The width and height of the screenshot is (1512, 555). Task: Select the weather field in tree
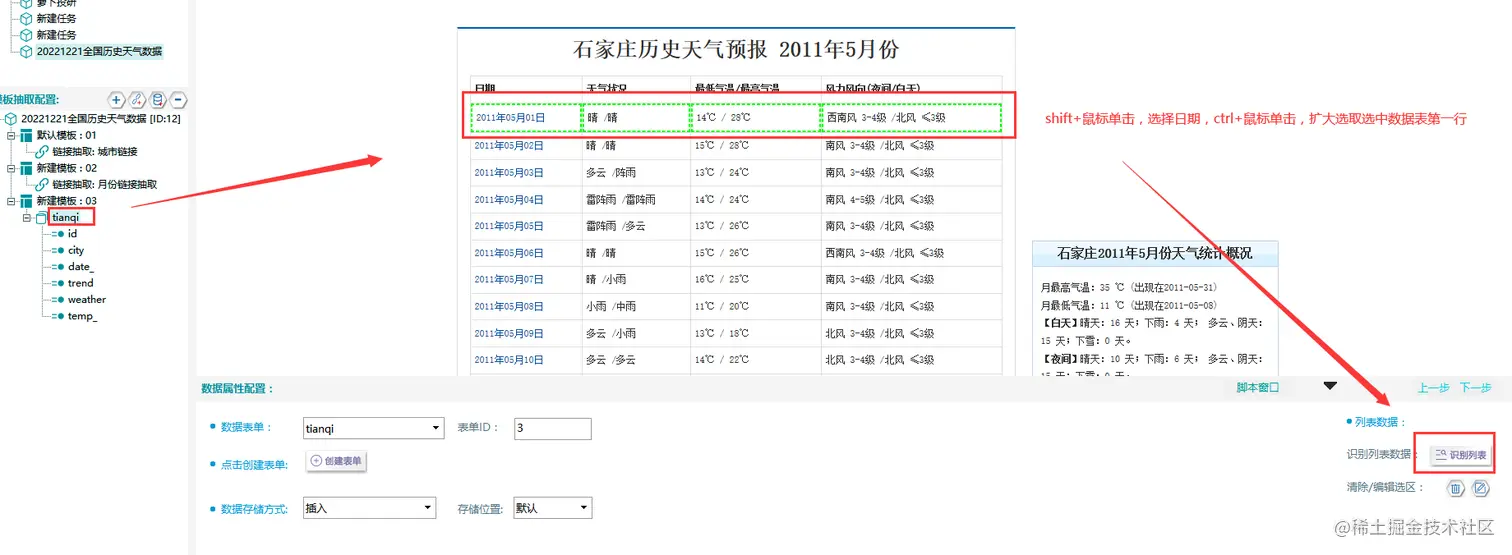click(x=87, y=299)
